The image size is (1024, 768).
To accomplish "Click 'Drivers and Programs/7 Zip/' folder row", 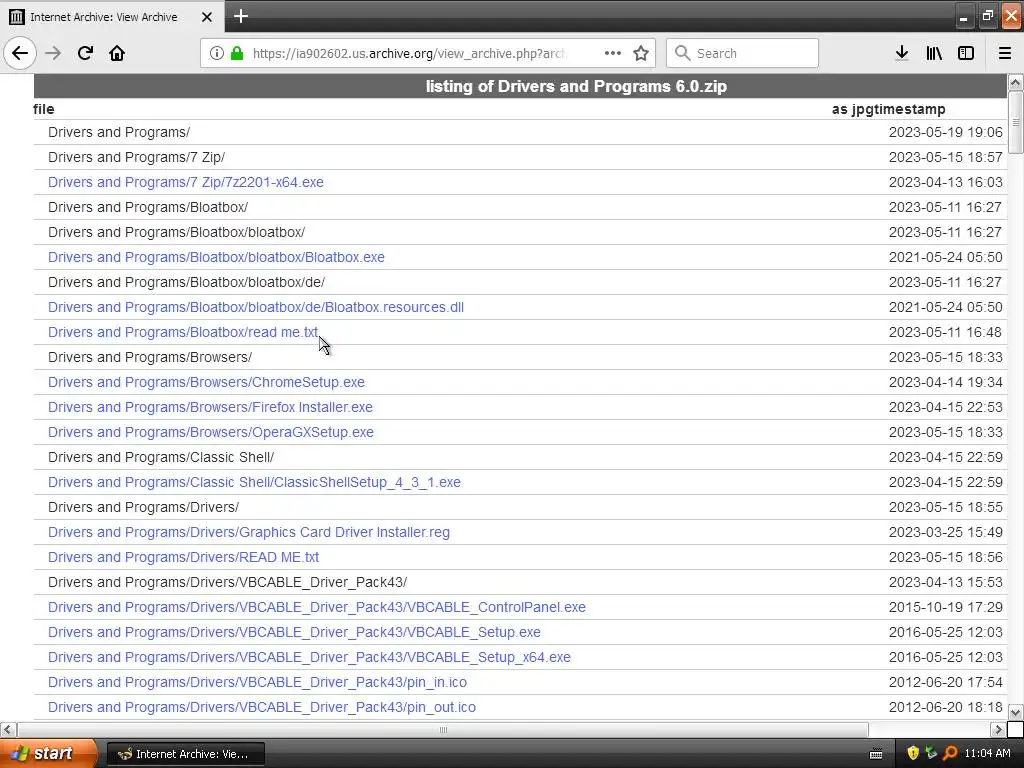I will (x=136, y=157).
